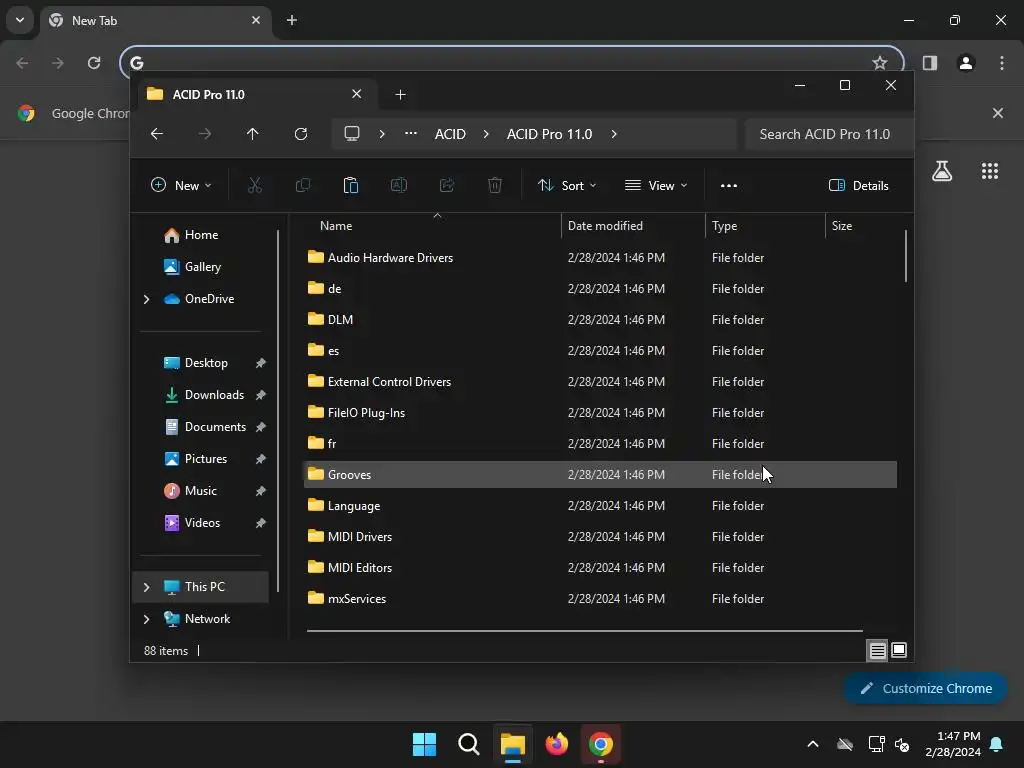Image resolution: width=1024 pixels, height=768 pixels.
Task: Open the Sort dropdown menu
Action: tap(567, 185)
